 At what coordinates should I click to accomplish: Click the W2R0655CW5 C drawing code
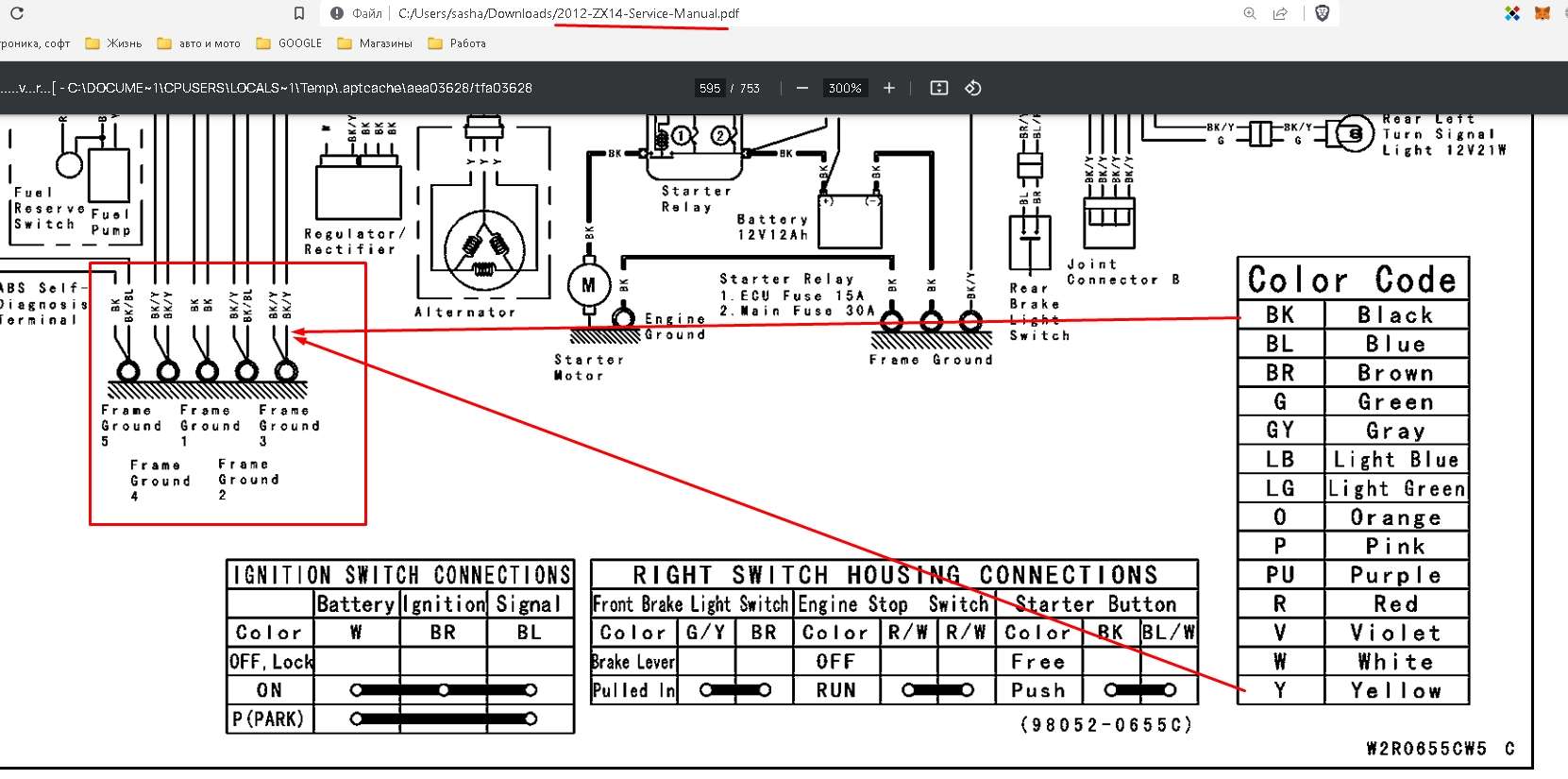tap(1440, 749)
